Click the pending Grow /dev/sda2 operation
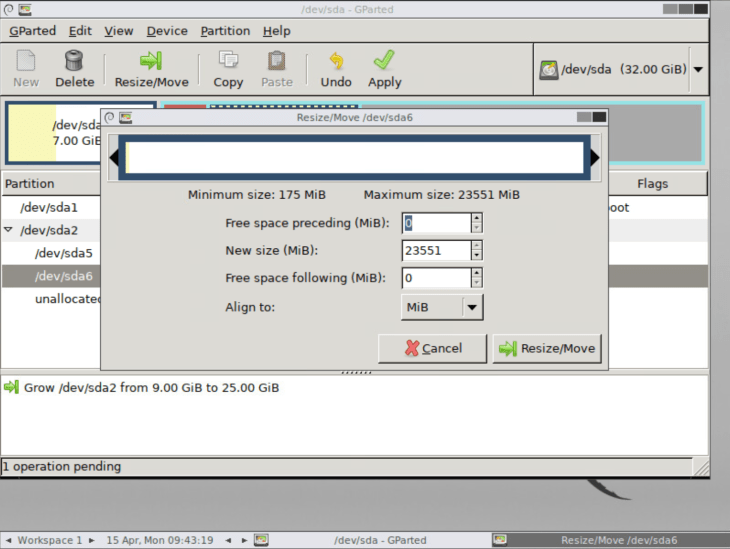Viewport: 730px width, 549px height. 151,387
